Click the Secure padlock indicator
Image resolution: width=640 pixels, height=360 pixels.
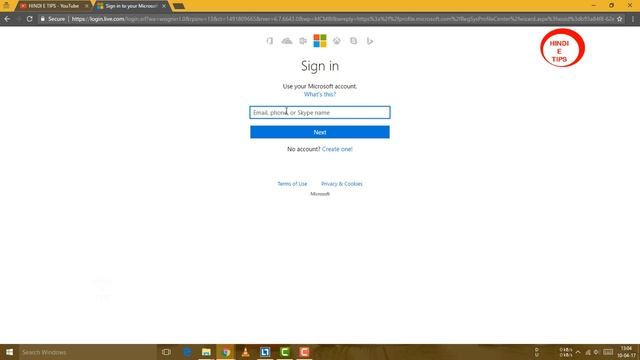52,19
